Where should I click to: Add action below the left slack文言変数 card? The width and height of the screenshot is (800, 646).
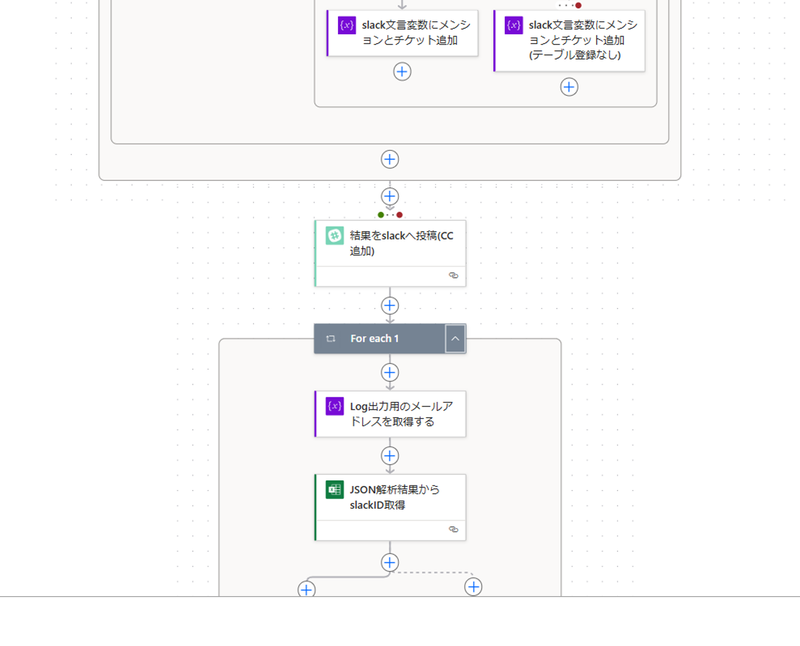point(402,71)
